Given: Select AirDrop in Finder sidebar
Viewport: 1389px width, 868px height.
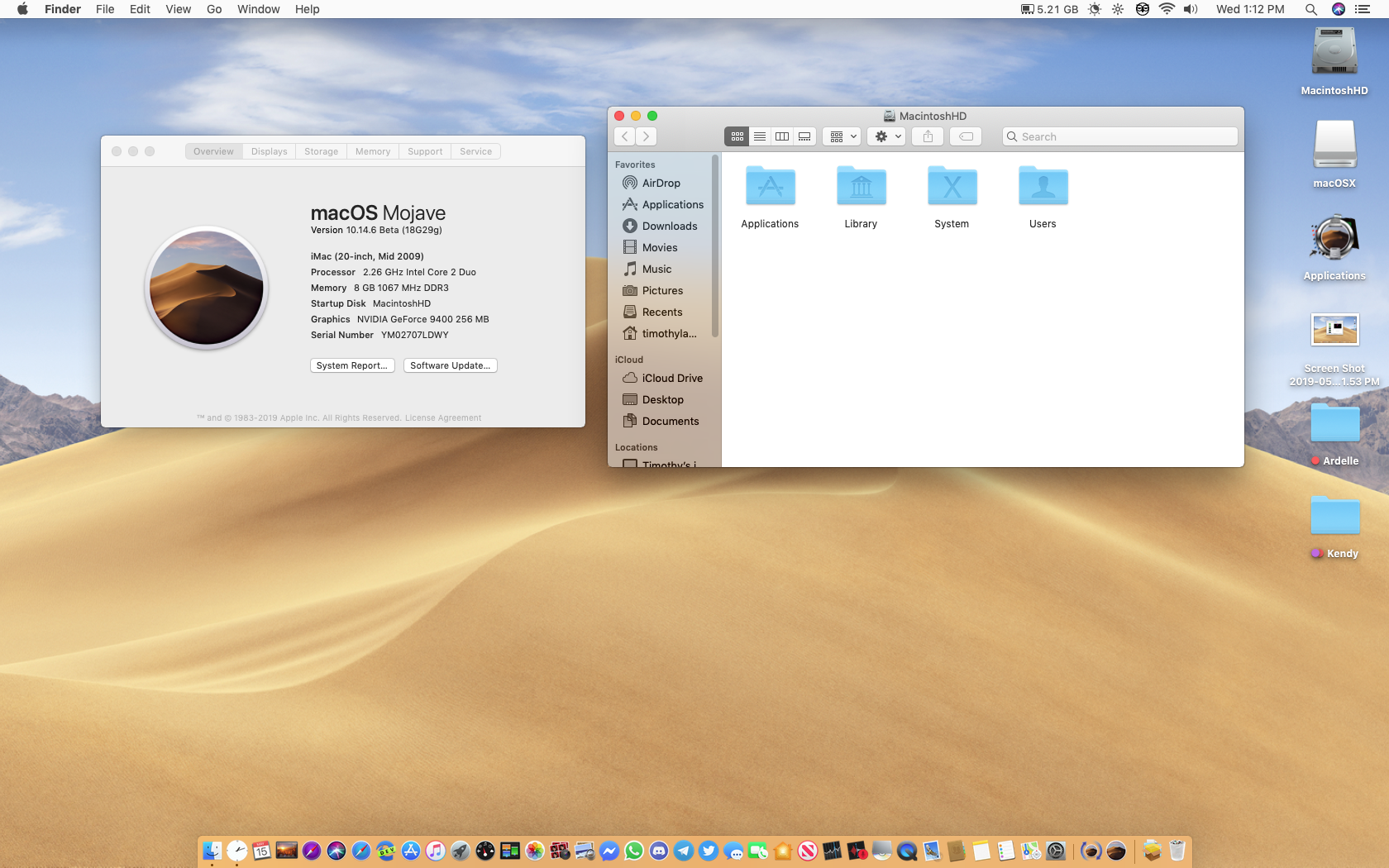Looking at the screenshot, I should tap(661, 183).
